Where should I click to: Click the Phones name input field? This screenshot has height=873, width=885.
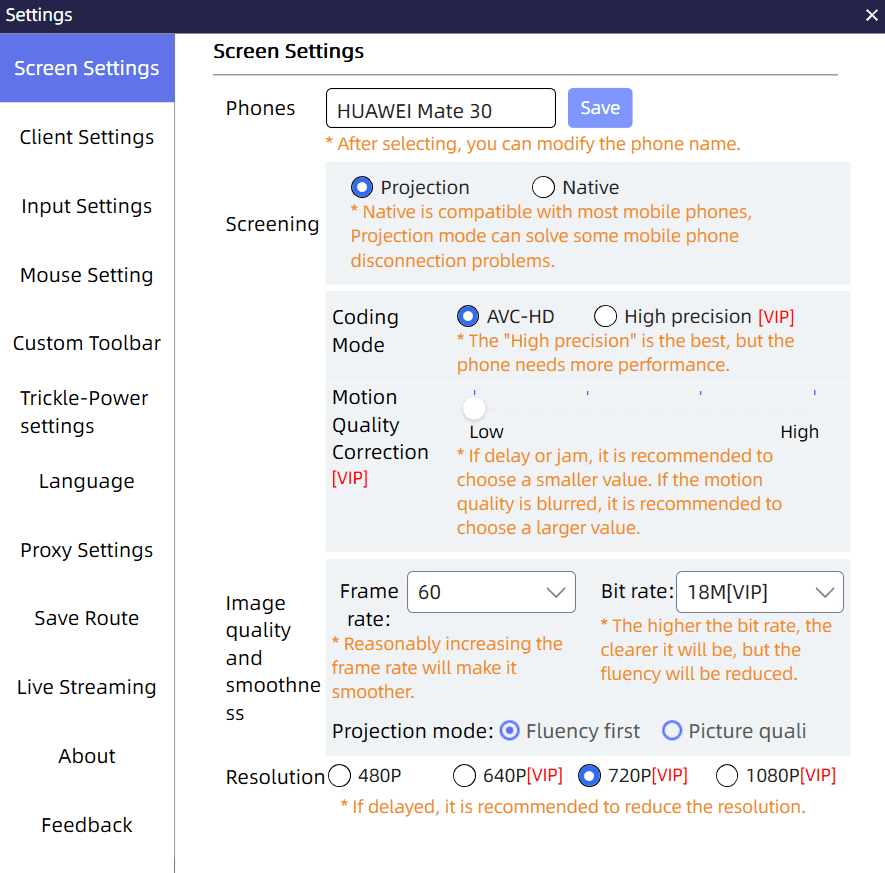click(441, 108)
